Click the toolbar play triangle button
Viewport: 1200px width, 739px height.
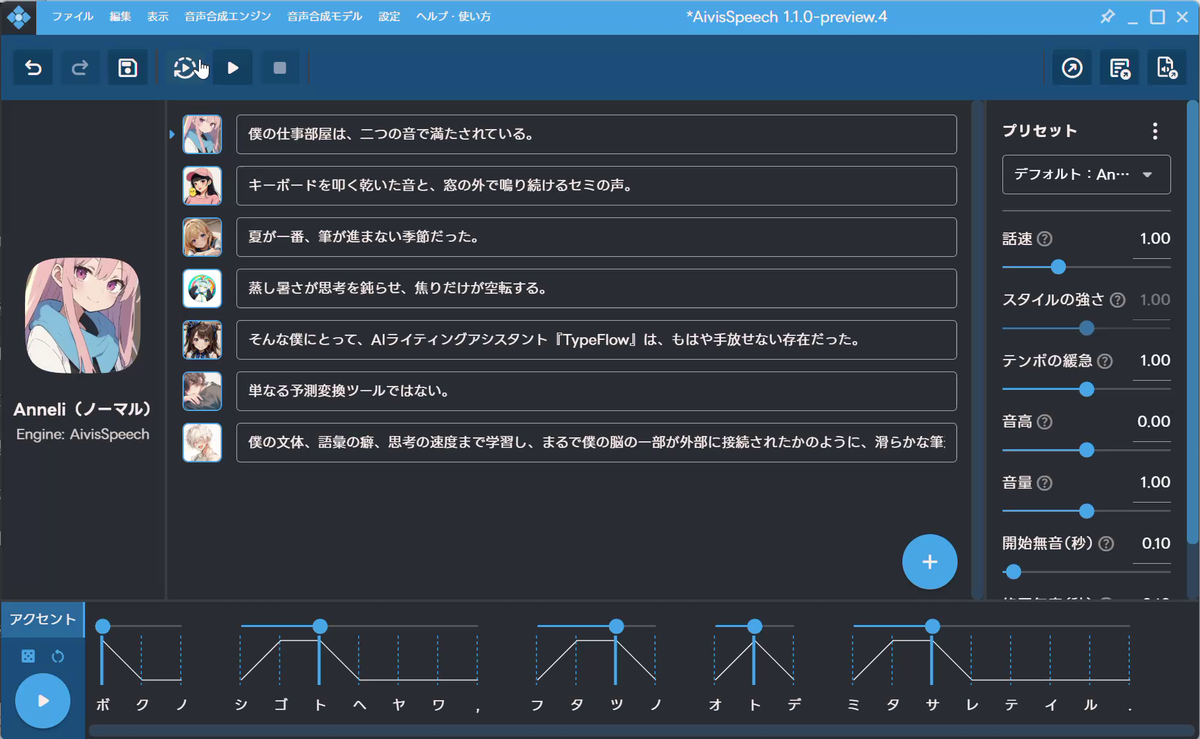[233, 68]
